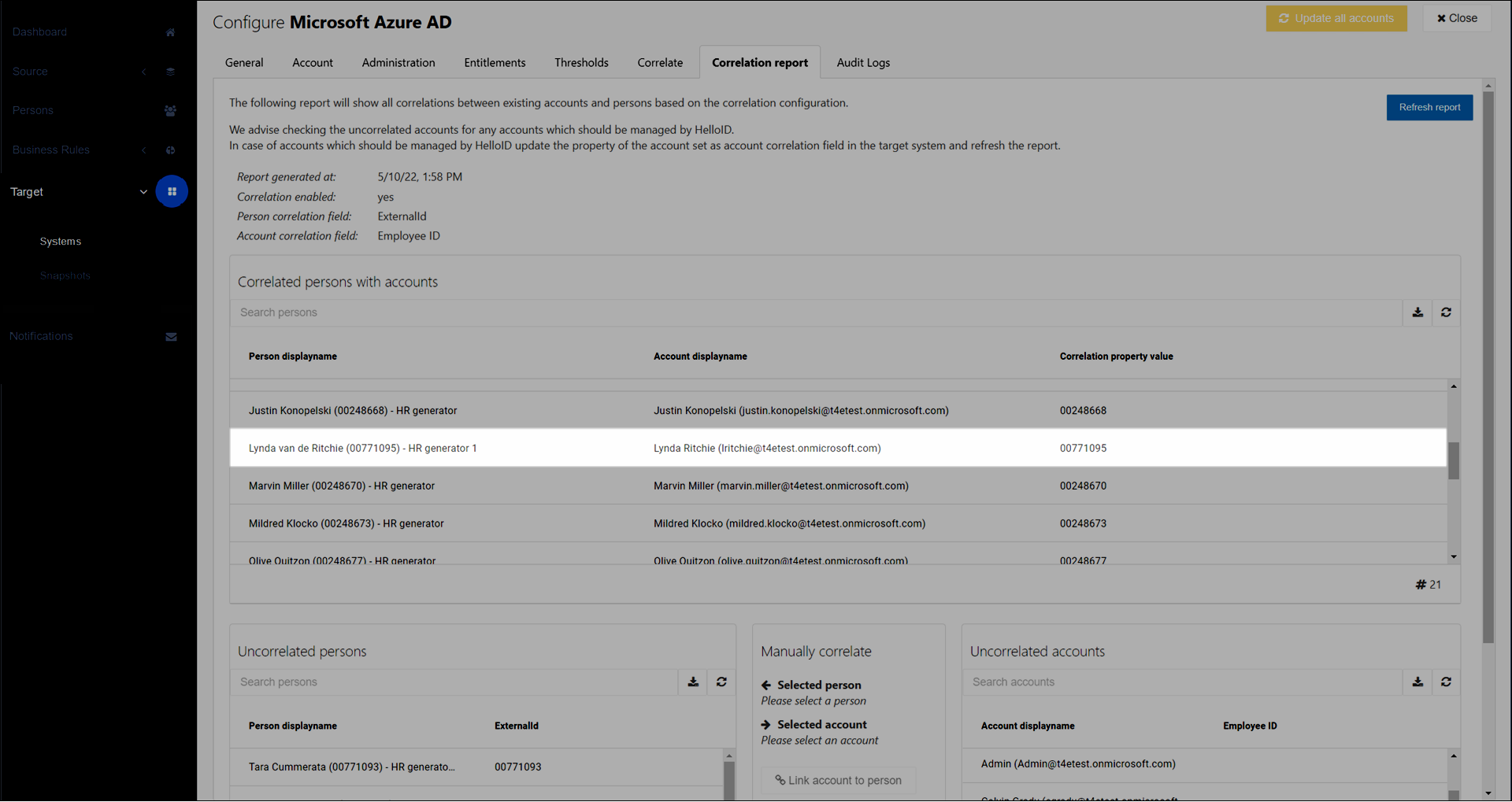Select Tara Cummerata uncorrelated person
This screenshot has width=1512, height=802.
pos(476,767)
